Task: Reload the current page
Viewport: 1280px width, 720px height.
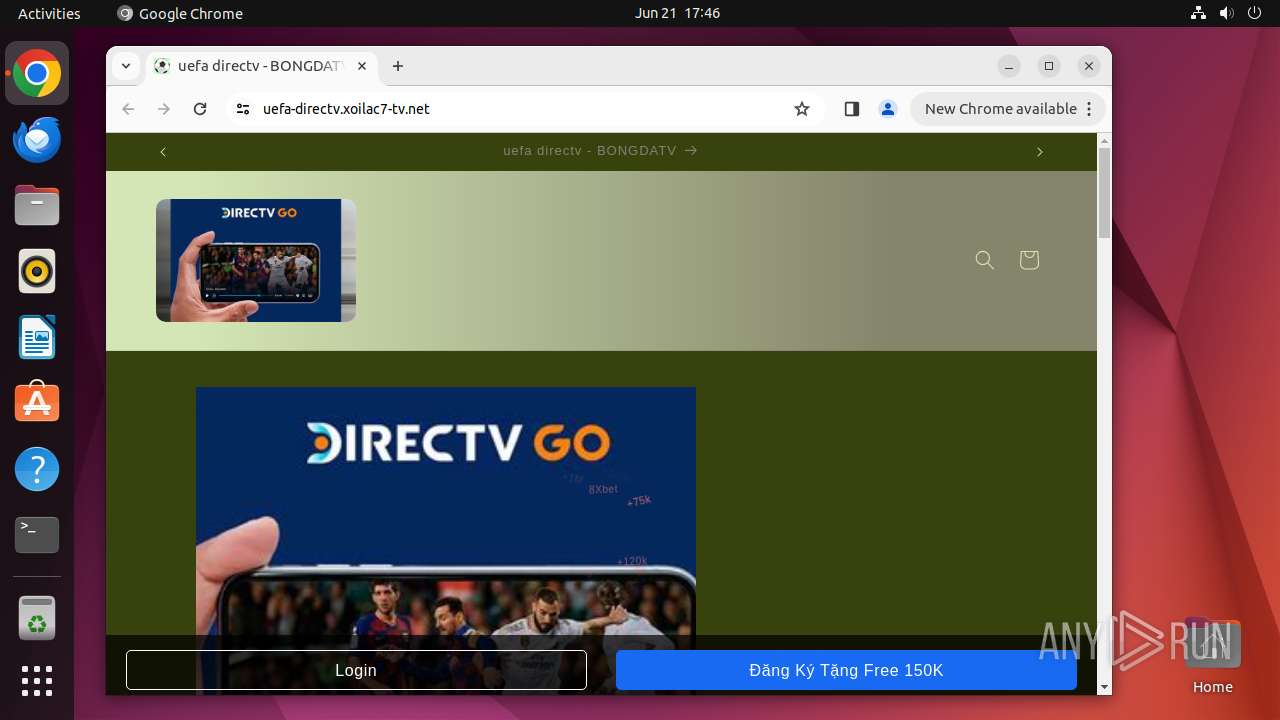Action: click(x=200, y=109)
